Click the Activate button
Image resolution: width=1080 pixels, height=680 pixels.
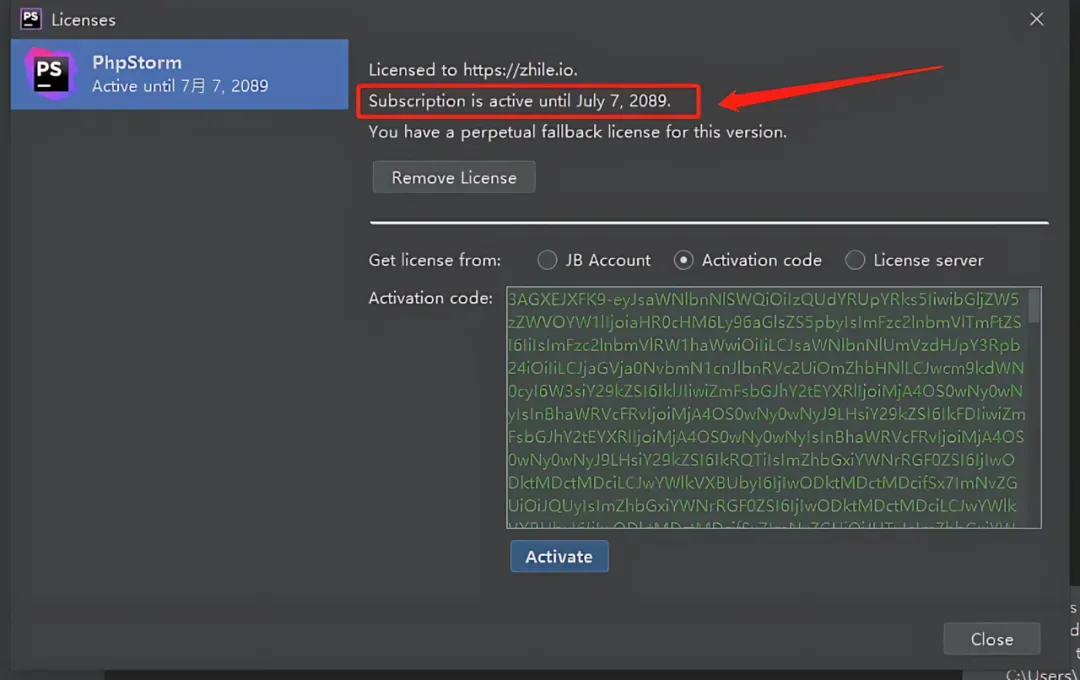[x=559, y=557]
